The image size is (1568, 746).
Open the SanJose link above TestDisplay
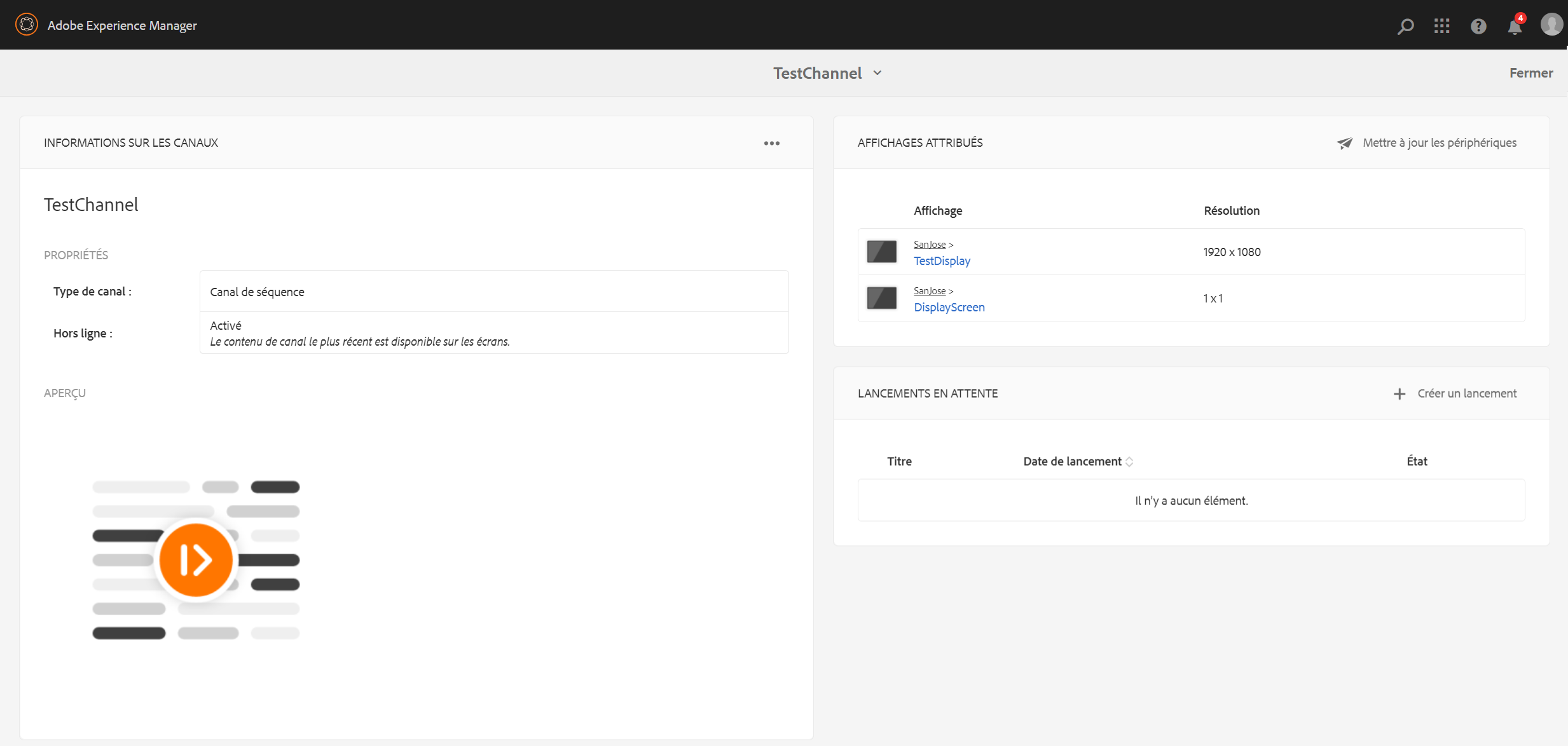coord(929,245)
